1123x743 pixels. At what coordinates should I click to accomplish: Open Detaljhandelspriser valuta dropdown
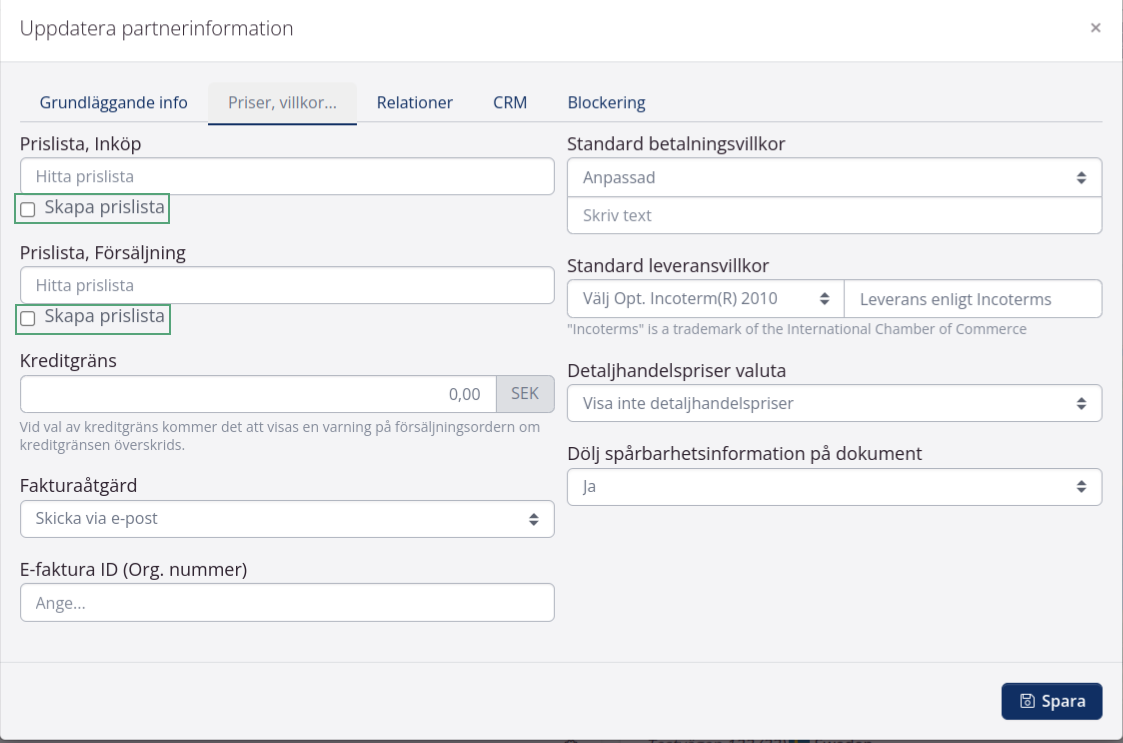coord(834,403)
